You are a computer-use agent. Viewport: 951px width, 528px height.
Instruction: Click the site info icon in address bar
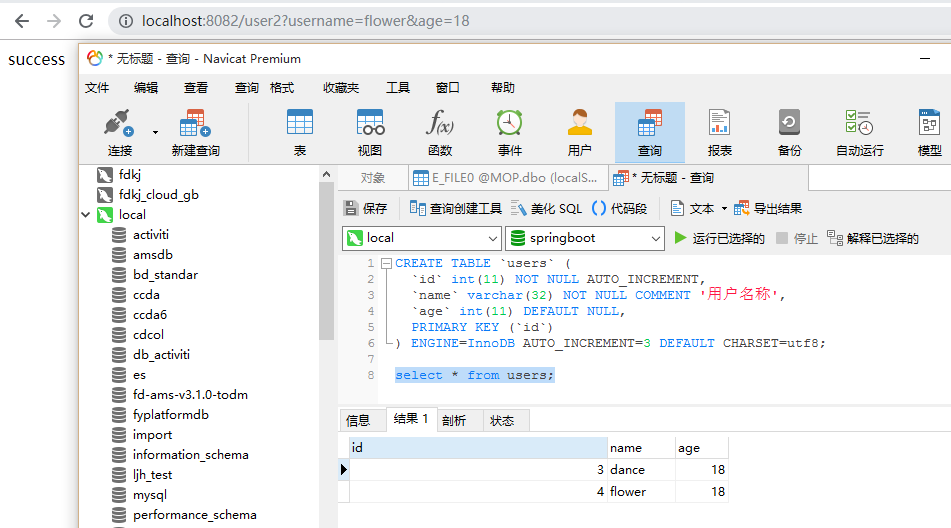126,21
